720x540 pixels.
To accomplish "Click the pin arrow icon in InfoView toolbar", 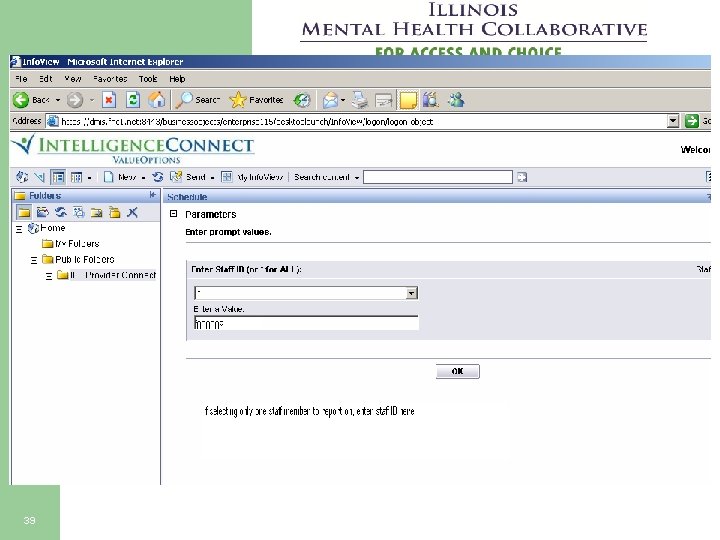I will 39,177.
